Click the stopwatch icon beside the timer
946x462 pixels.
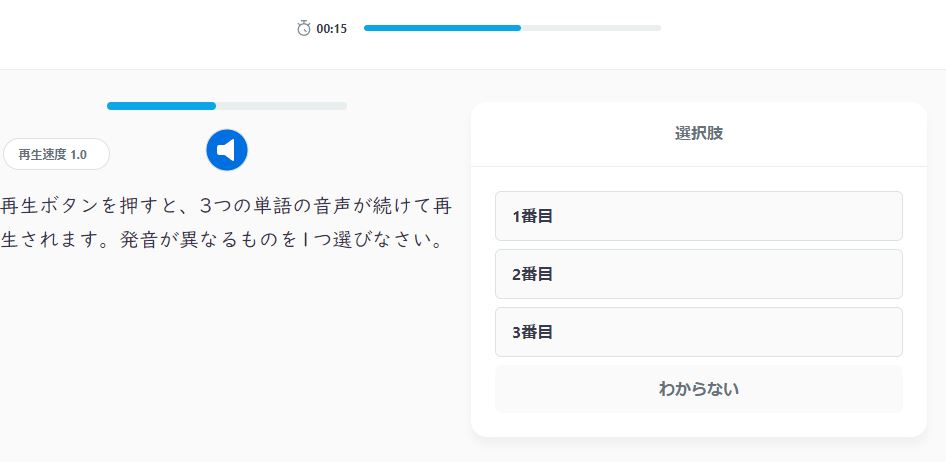pos(304,29)
